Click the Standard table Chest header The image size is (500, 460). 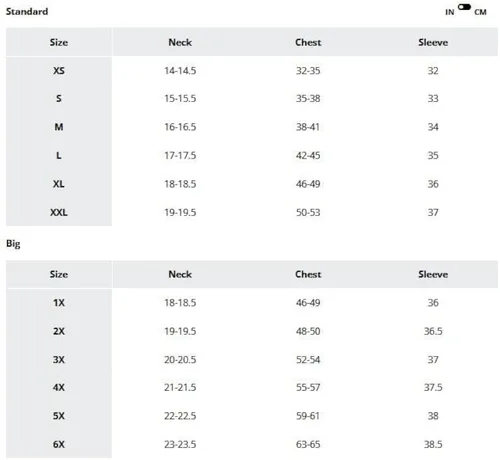[308, 42]
